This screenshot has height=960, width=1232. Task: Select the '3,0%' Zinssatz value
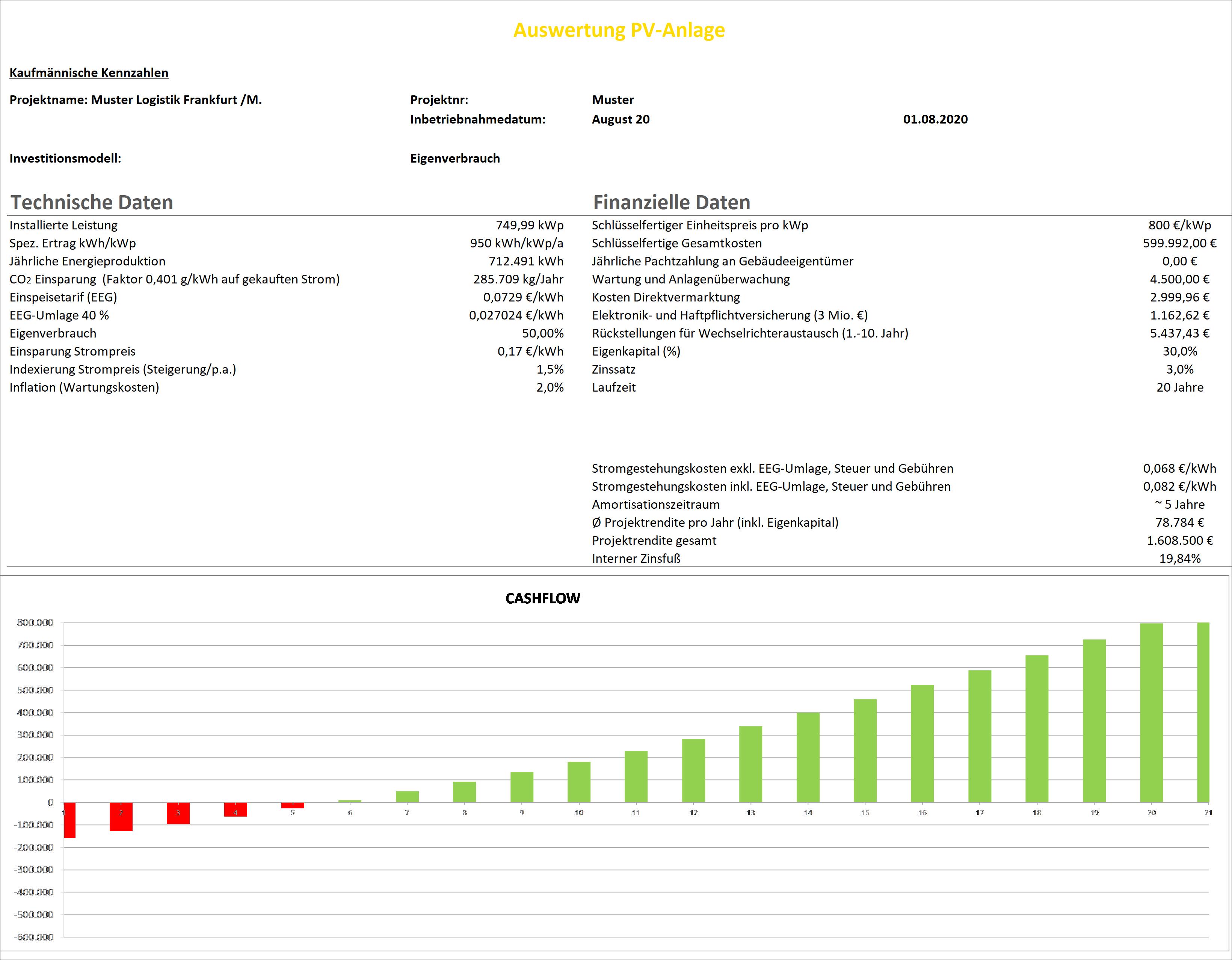1179,369
